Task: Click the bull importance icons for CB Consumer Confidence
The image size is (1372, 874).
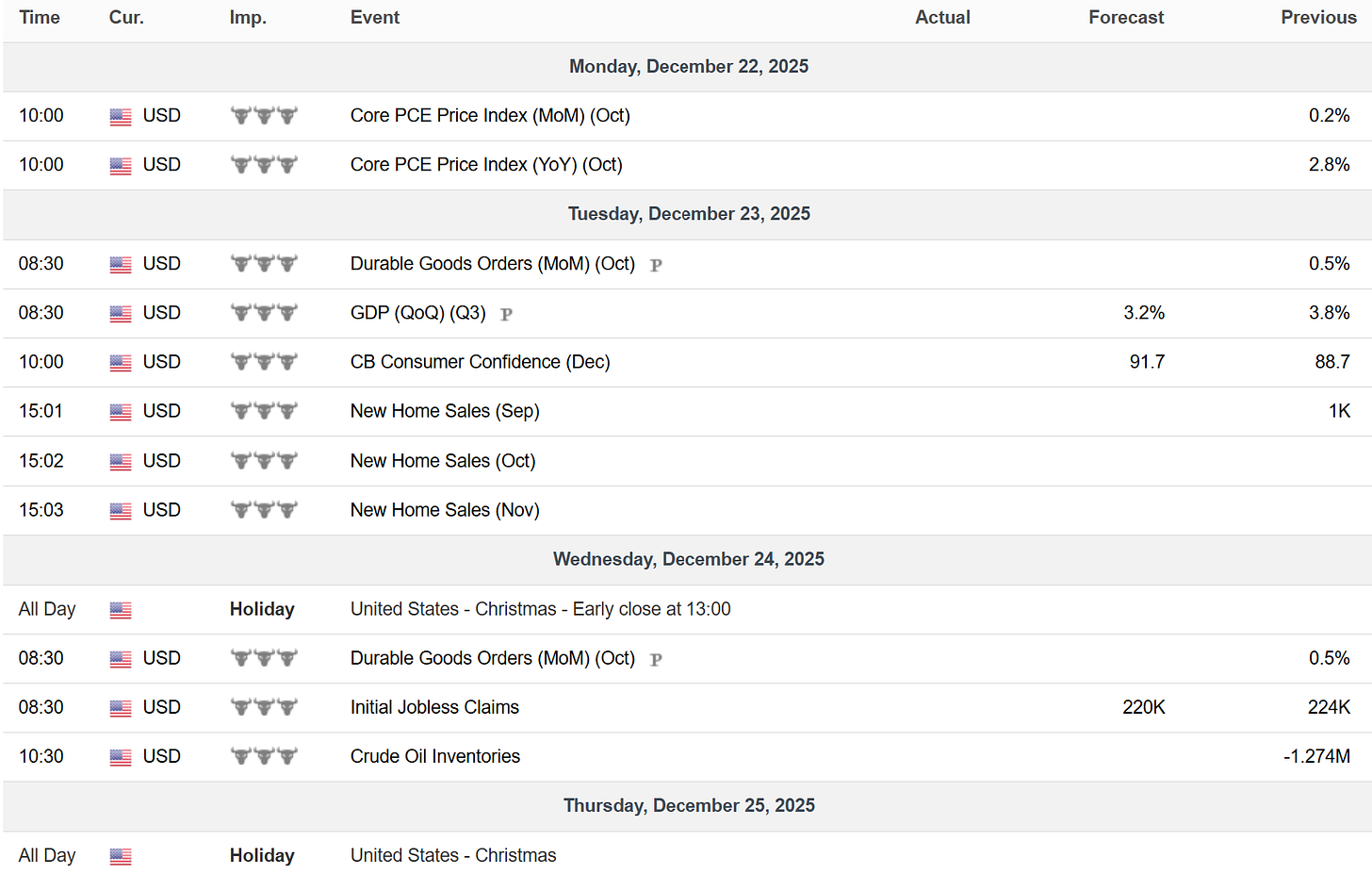Action: [264, 362]
